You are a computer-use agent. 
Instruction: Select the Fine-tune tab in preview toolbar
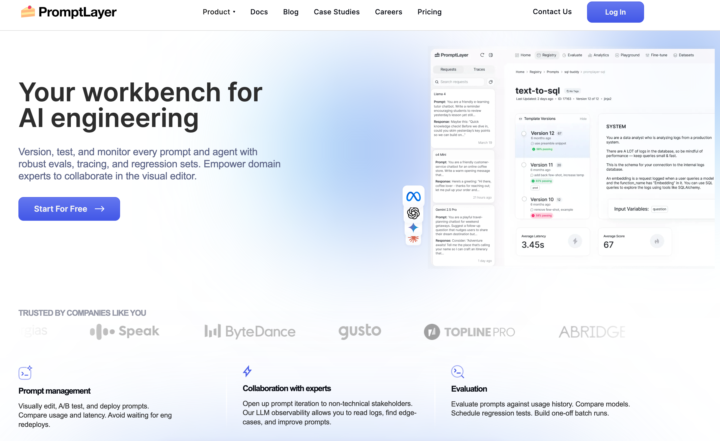657,55
